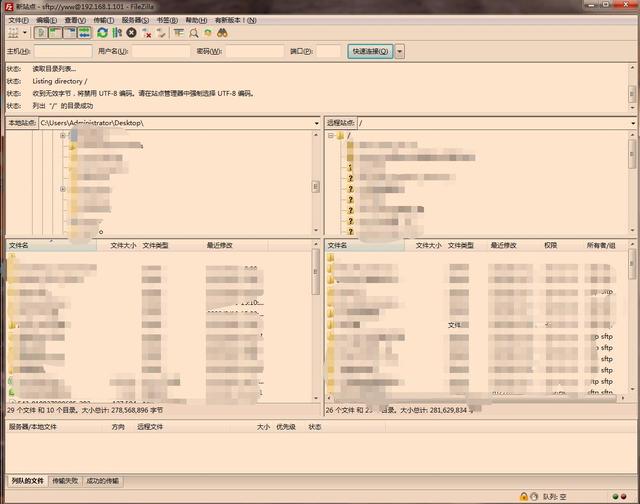Cancel the current operation
This screenshot has width=640, height=504.
click(131, 33)
